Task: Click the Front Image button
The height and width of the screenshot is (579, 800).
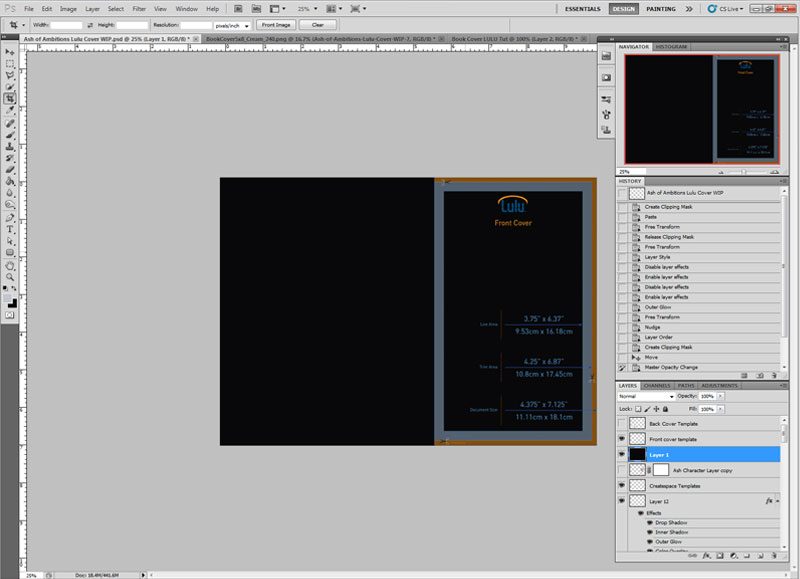Action: [276, 24]
